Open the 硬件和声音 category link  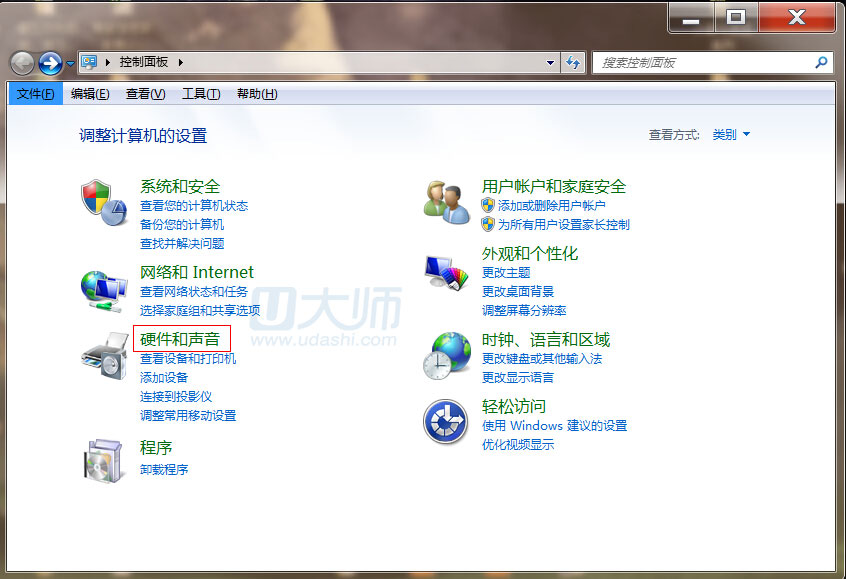tap(180, 339)
